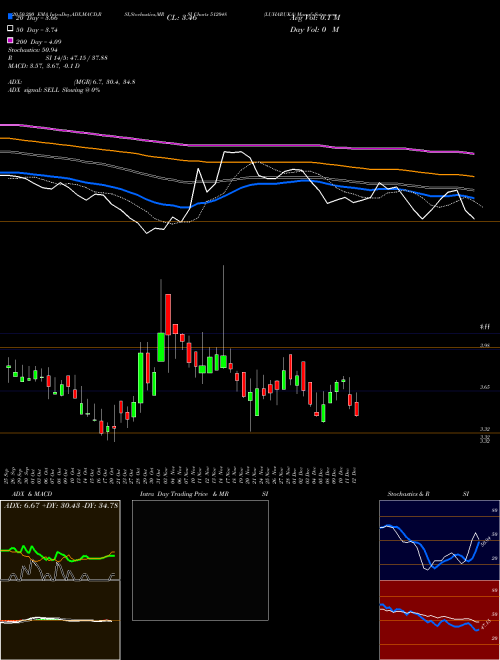Image resolution: width=500 pixels, height=660 pixels.
Task: Click the 3.32 price axis label
Action: (485, 429)
